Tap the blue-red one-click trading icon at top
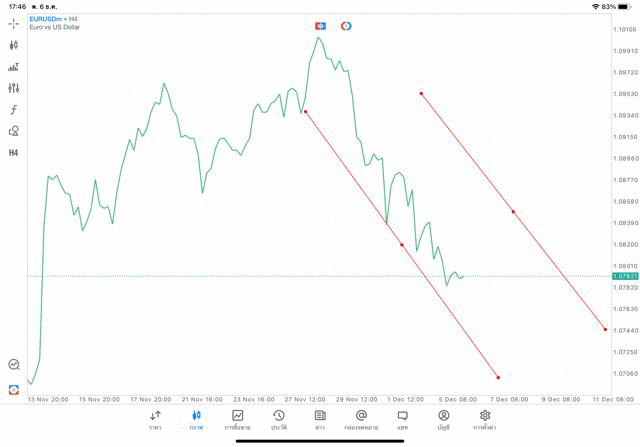 (x=320, y=26)
